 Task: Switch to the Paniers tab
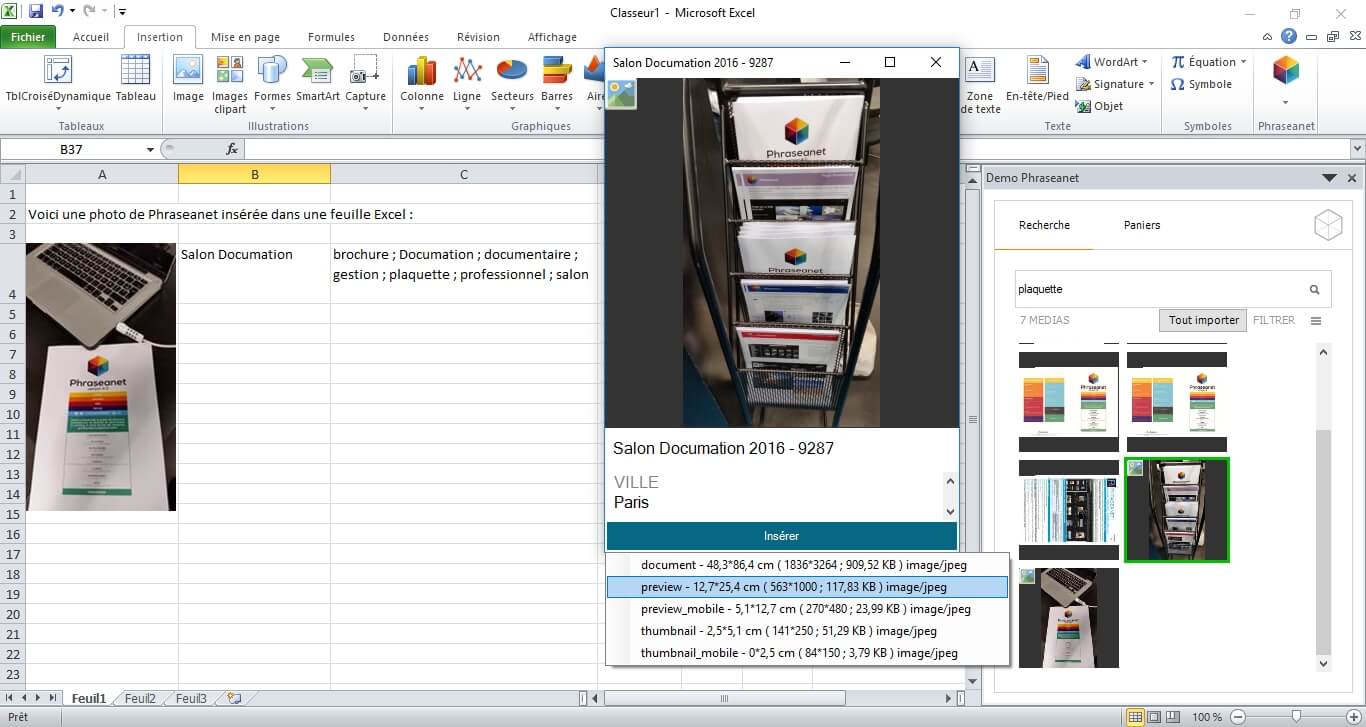(1142, 225)
